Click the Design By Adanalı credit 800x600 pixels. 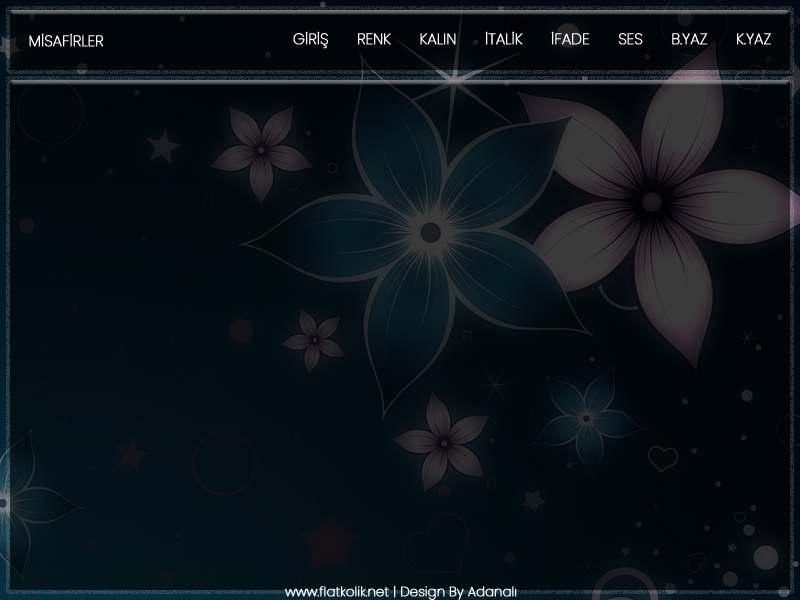pyautogui.click(x=457, y=591)
